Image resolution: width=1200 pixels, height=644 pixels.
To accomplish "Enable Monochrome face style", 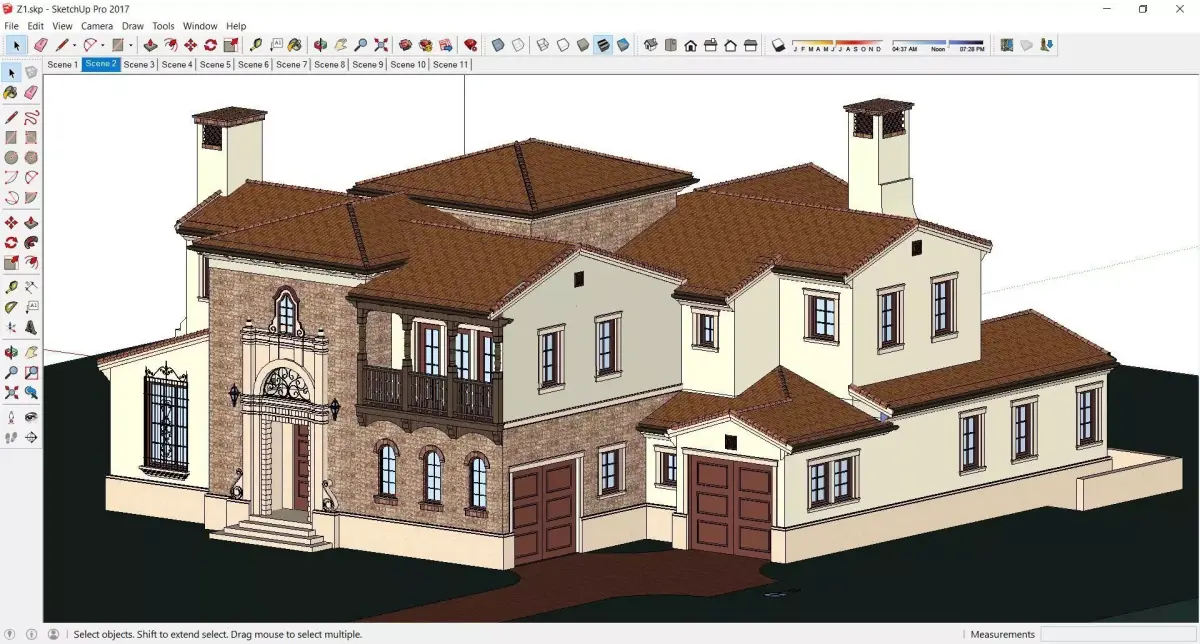I will click(622, 45).
